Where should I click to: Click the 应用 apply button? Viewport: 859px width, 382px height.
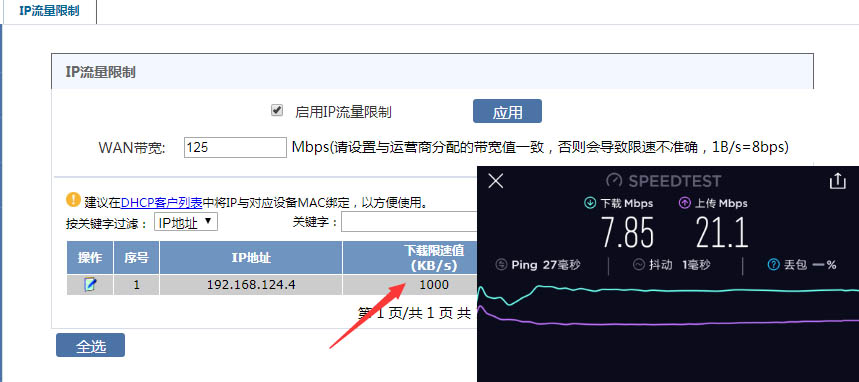coord(507,111)
